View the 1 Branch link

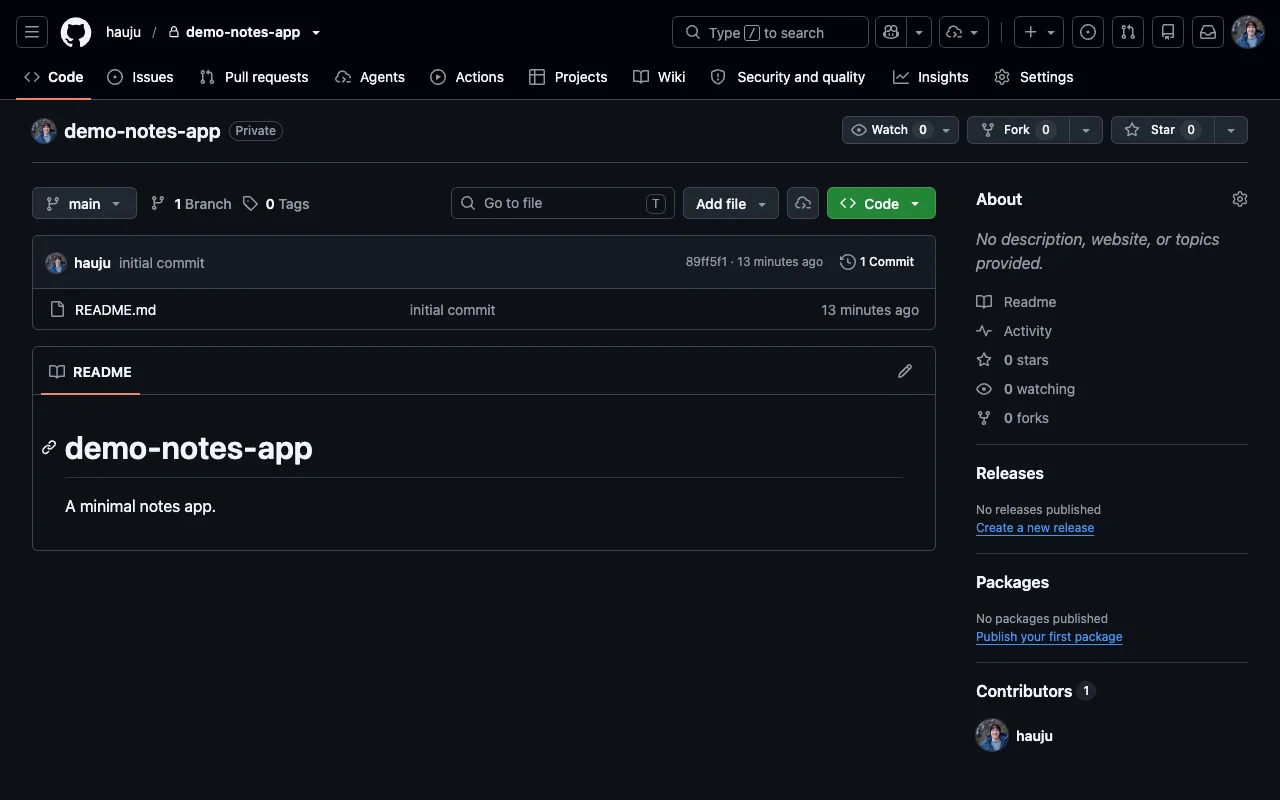coord(191,203)
